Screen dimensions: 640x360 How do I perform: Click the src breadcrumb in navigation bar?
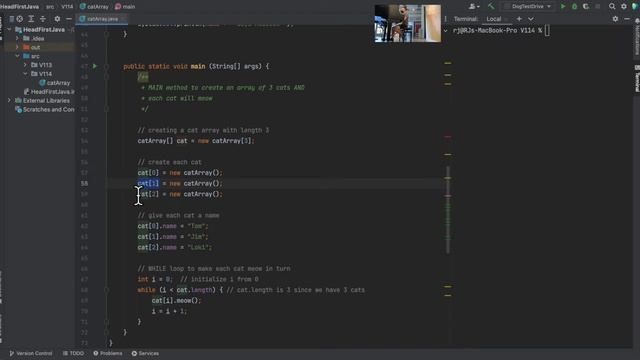(50, 7)
